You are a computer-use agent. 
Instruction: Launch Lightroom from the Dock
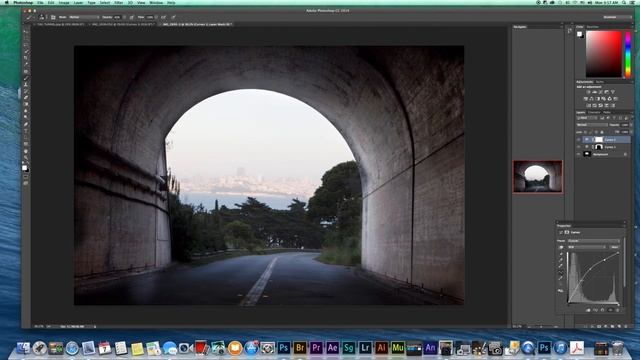click(x=365, y=348)
